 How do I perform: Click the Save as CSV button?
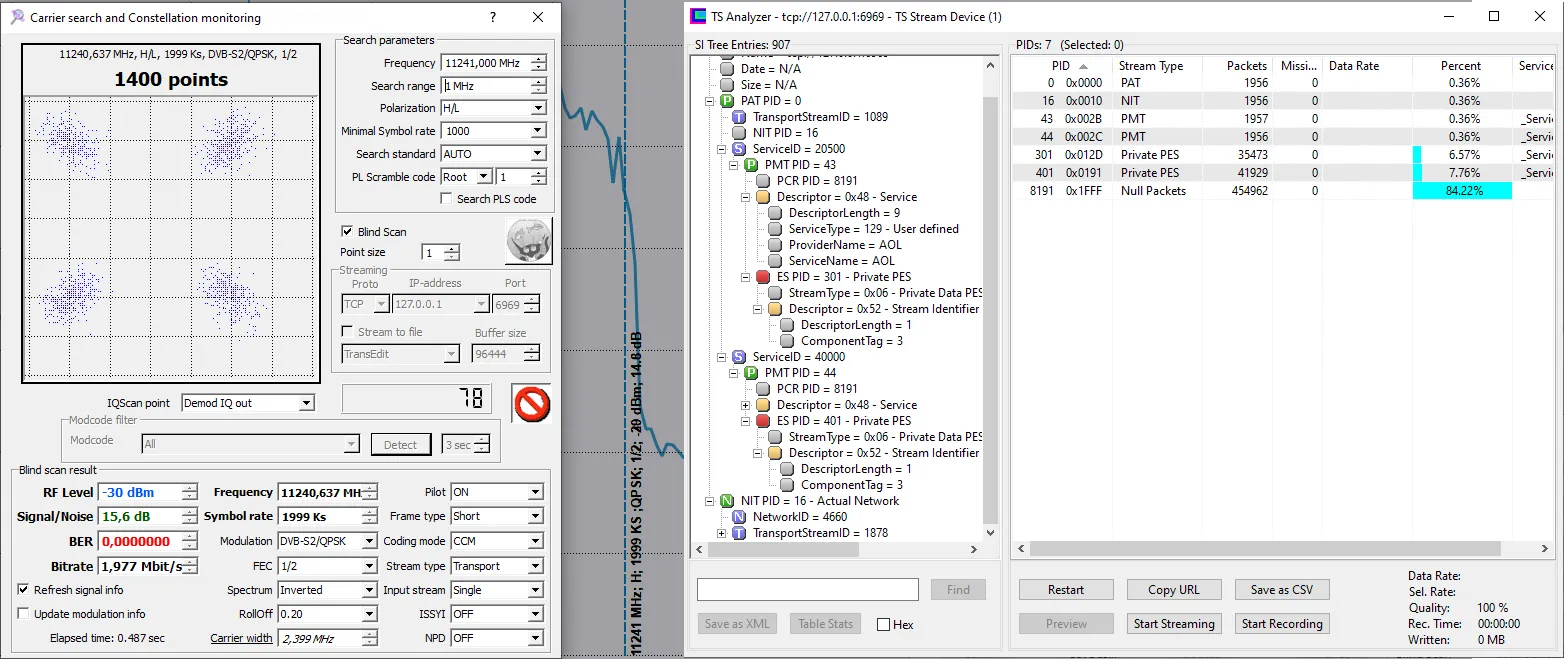pyautogui.click(x=1281, y=589)
